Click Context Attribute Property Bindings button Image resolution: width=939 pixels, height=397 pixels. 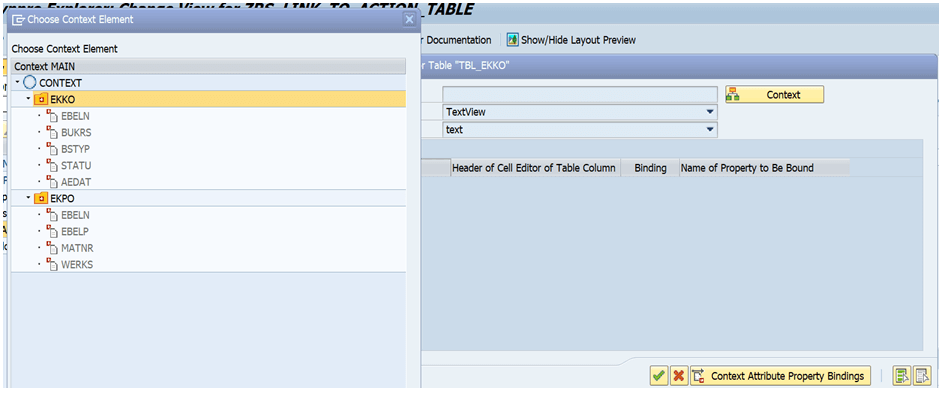tap(780, 376)
